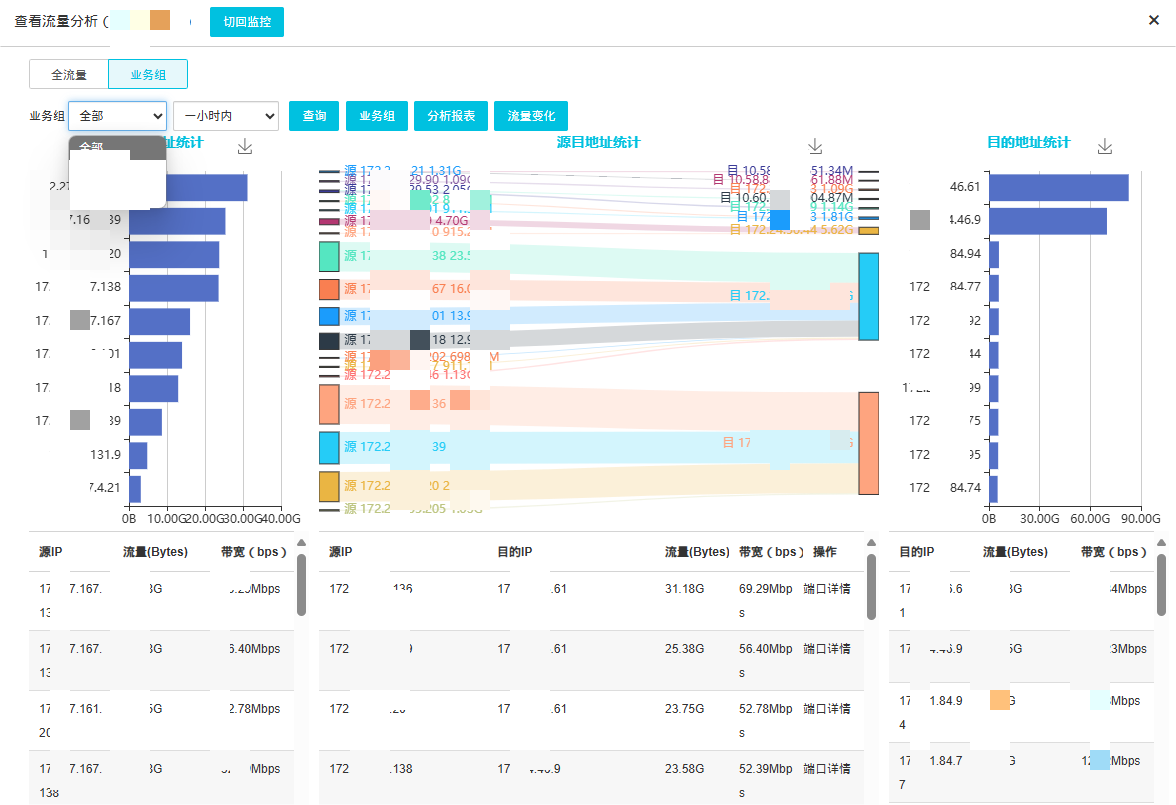The height and width of the screenshot is (805, 1176).
Task: Click the 7.138 bar in source statistics chart
Action: pyautogui.click(x=174, y=288)
